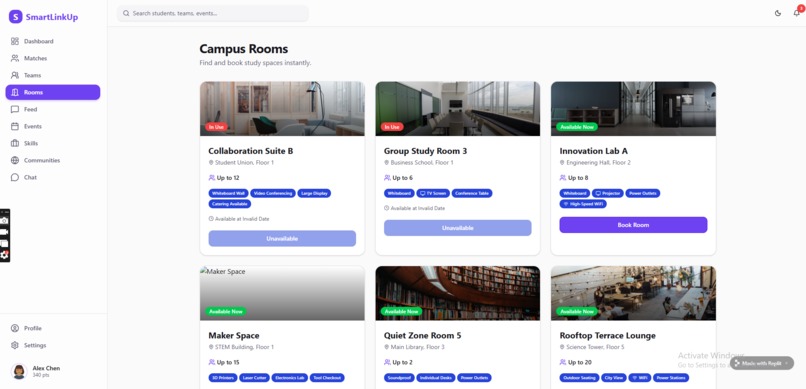Click the window icon on the floating toolbar
806x389 pixels.
(x=4, y=243)
